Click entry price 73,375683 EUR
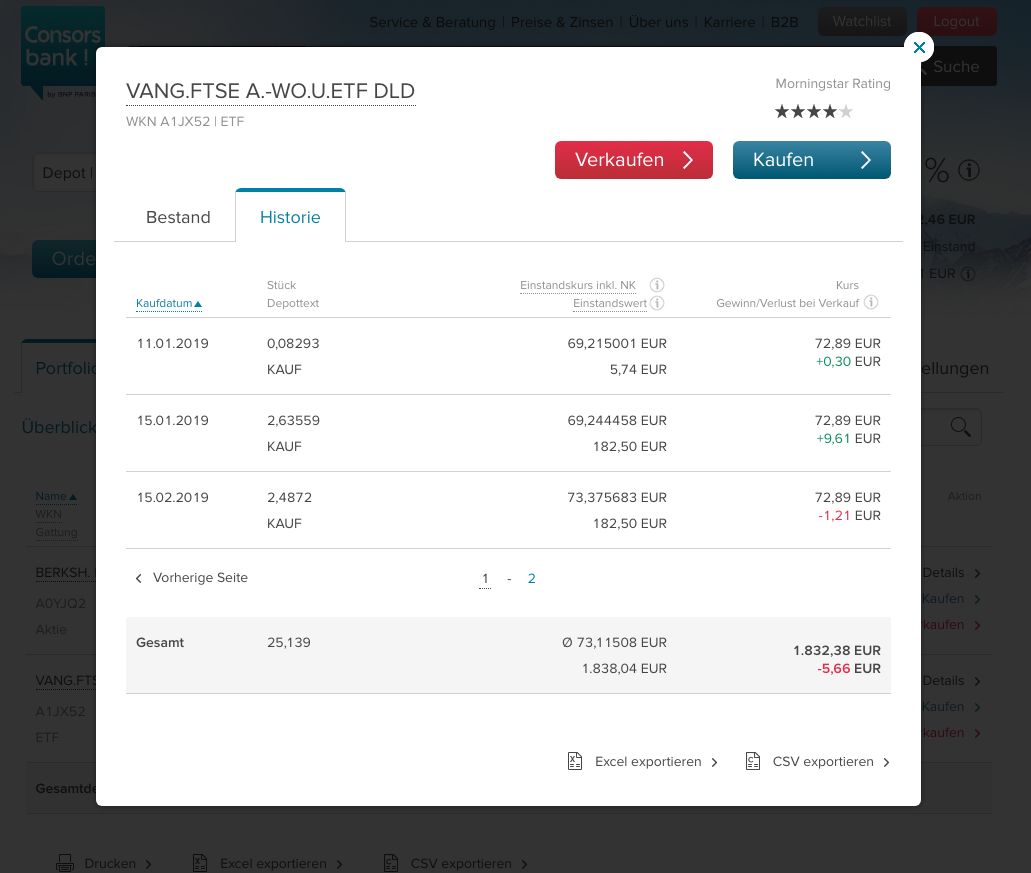1031x873 pixels. click(617, 497)
